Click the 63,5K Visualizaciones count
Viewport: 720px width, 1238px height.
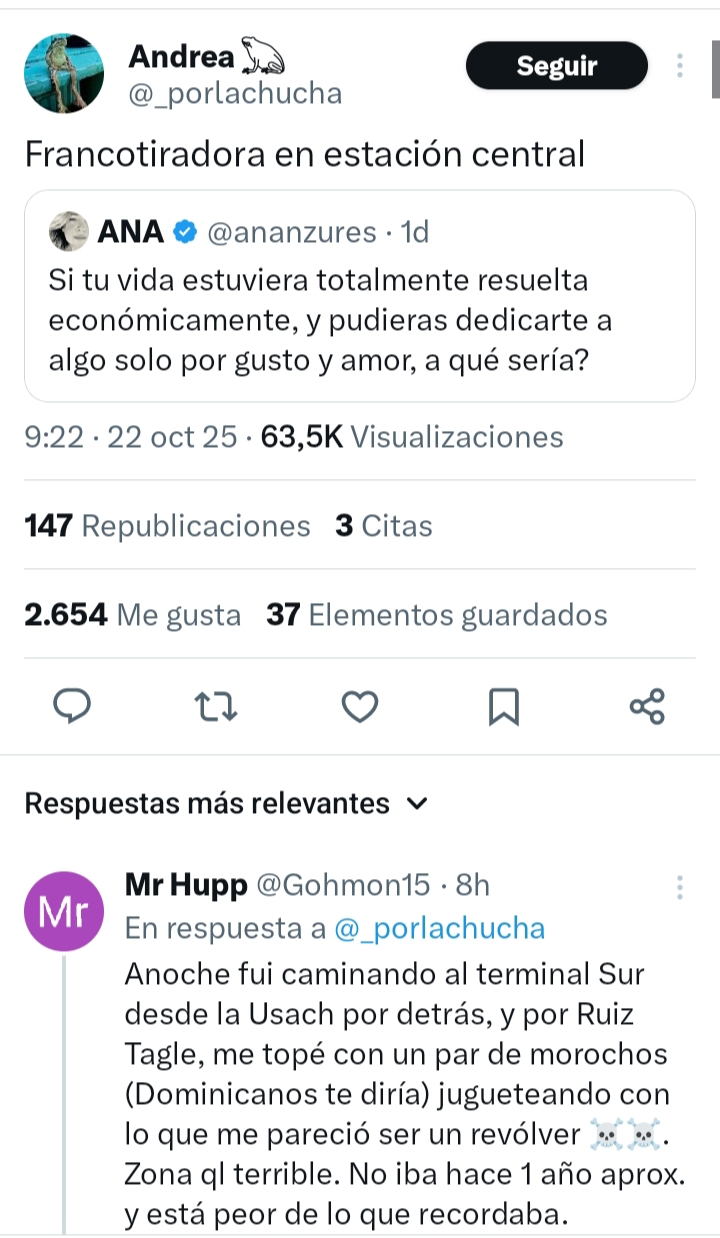coord(412,437)
